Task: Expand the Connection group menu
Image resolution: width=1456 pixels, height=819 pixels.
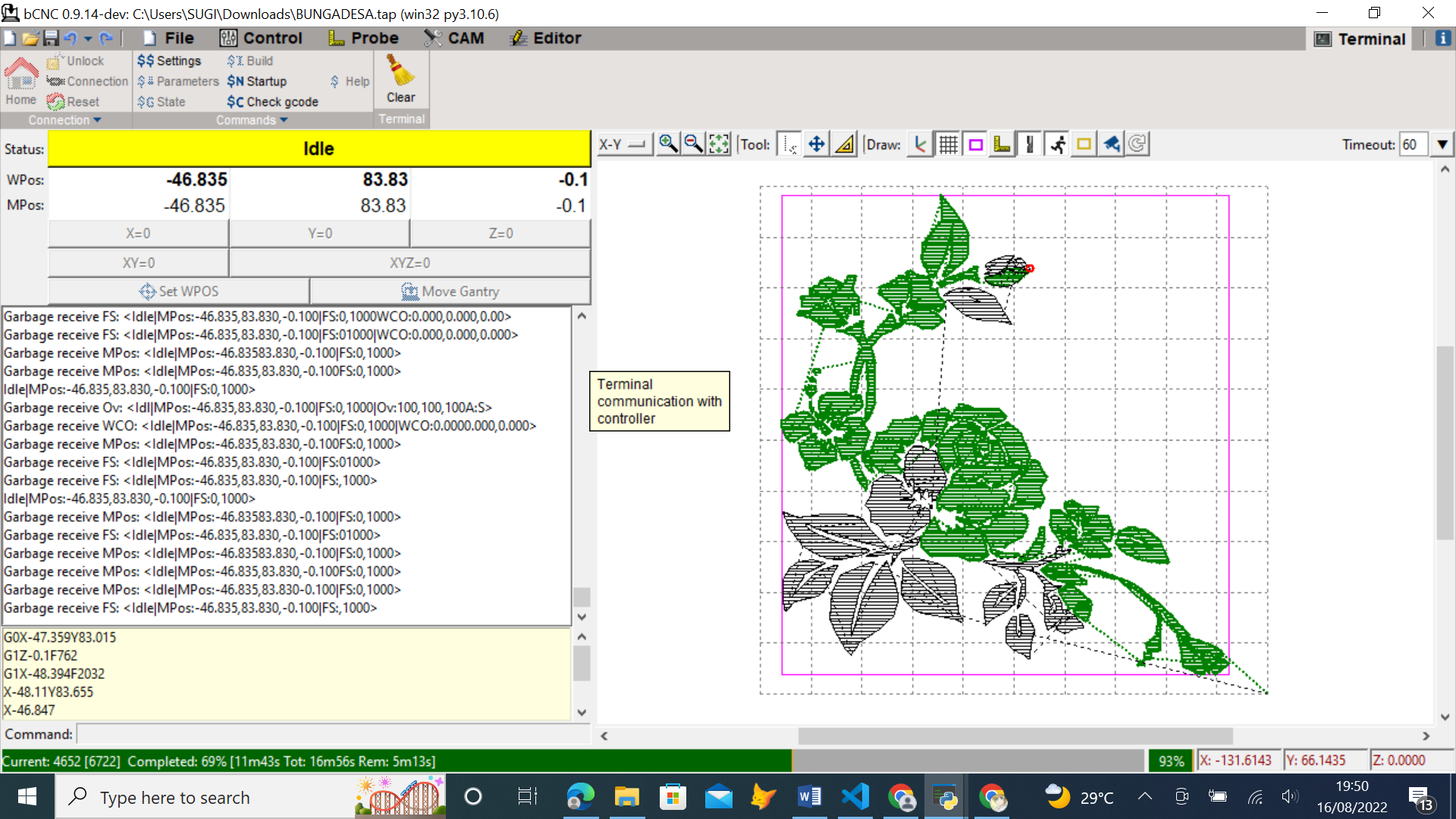Action: [64, 120]
